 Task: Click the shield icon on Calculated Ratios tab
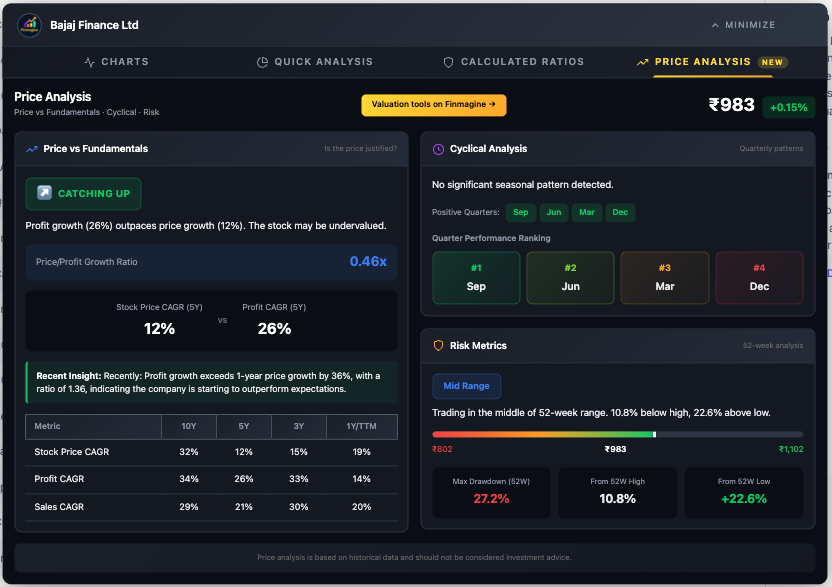(447, 61)
